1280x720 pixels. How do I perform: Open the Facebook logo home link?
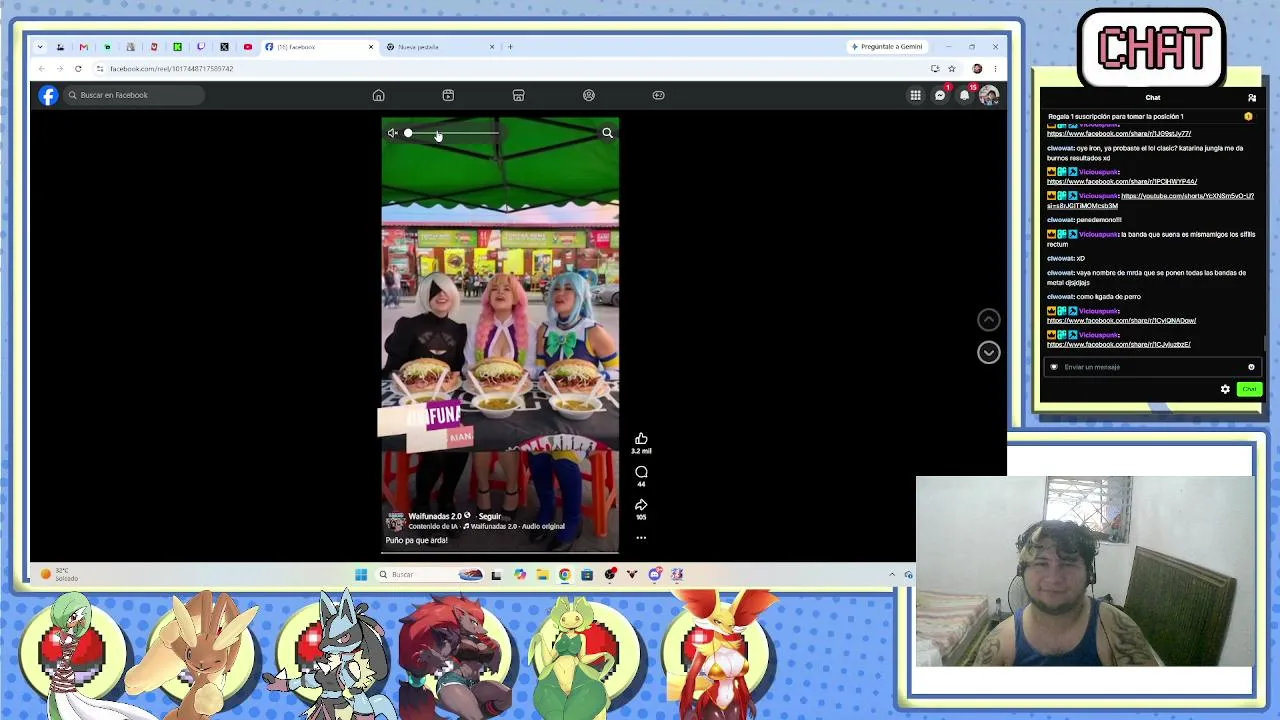[x=48, y=95]
